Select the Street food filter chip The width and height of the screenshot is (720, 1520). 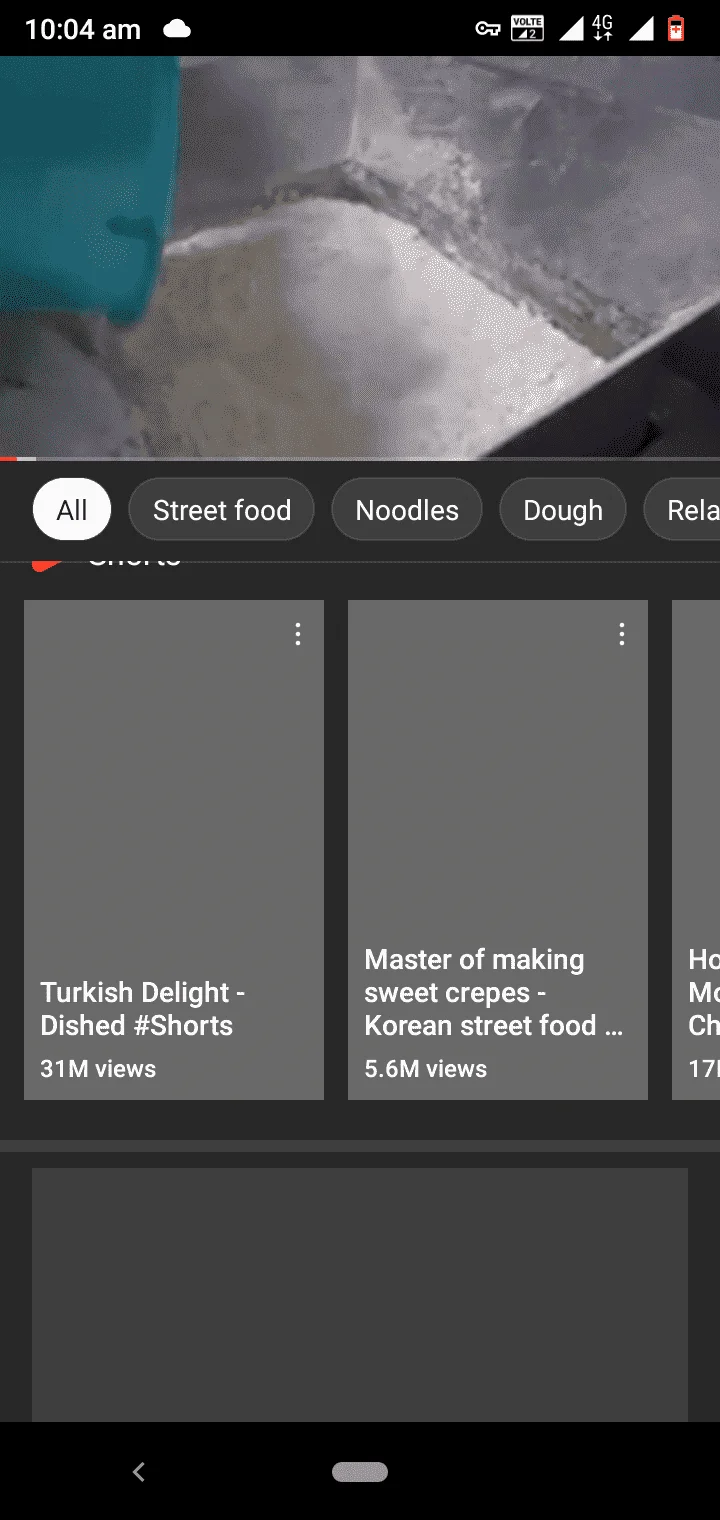222,510
